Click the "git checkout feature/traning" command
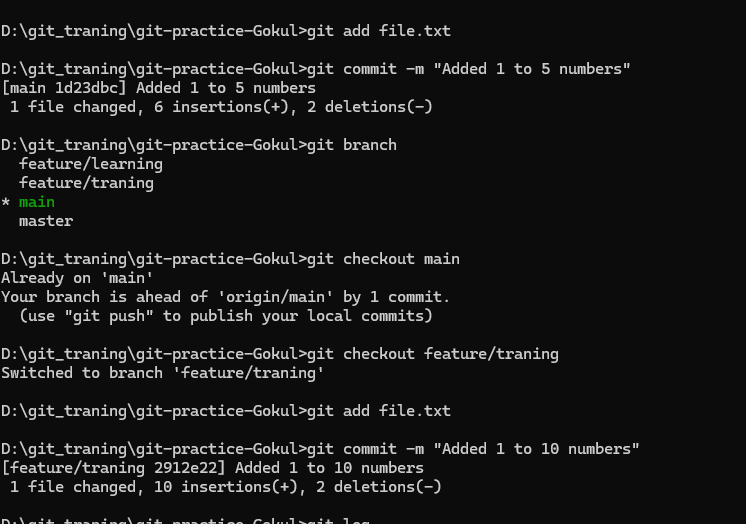 pyautogui.click(x=436, y=354)
